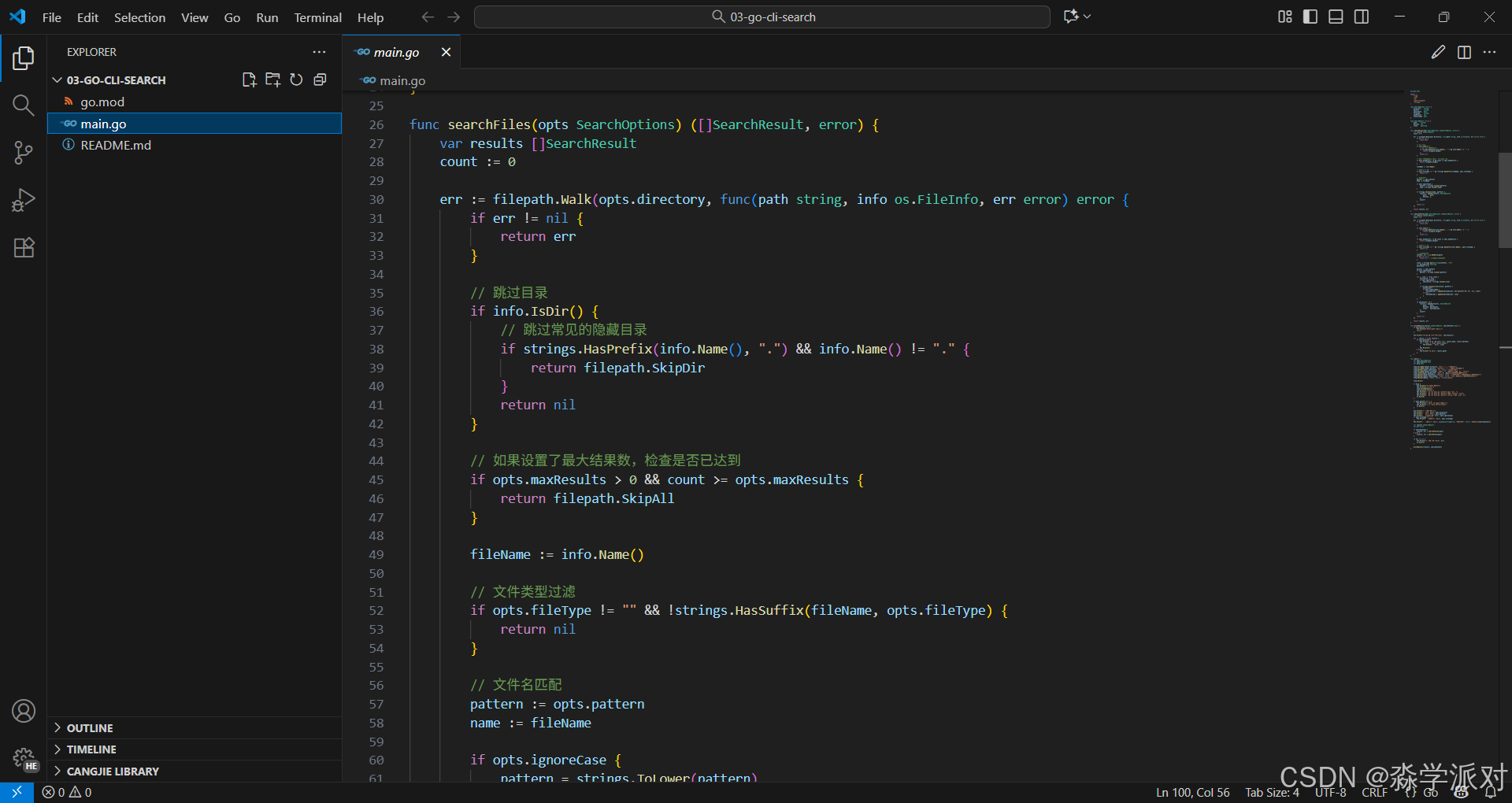This screenshot has width=1512, height=803.
Task: Split the editor to the right
Action: click(x=1464, y=52)
